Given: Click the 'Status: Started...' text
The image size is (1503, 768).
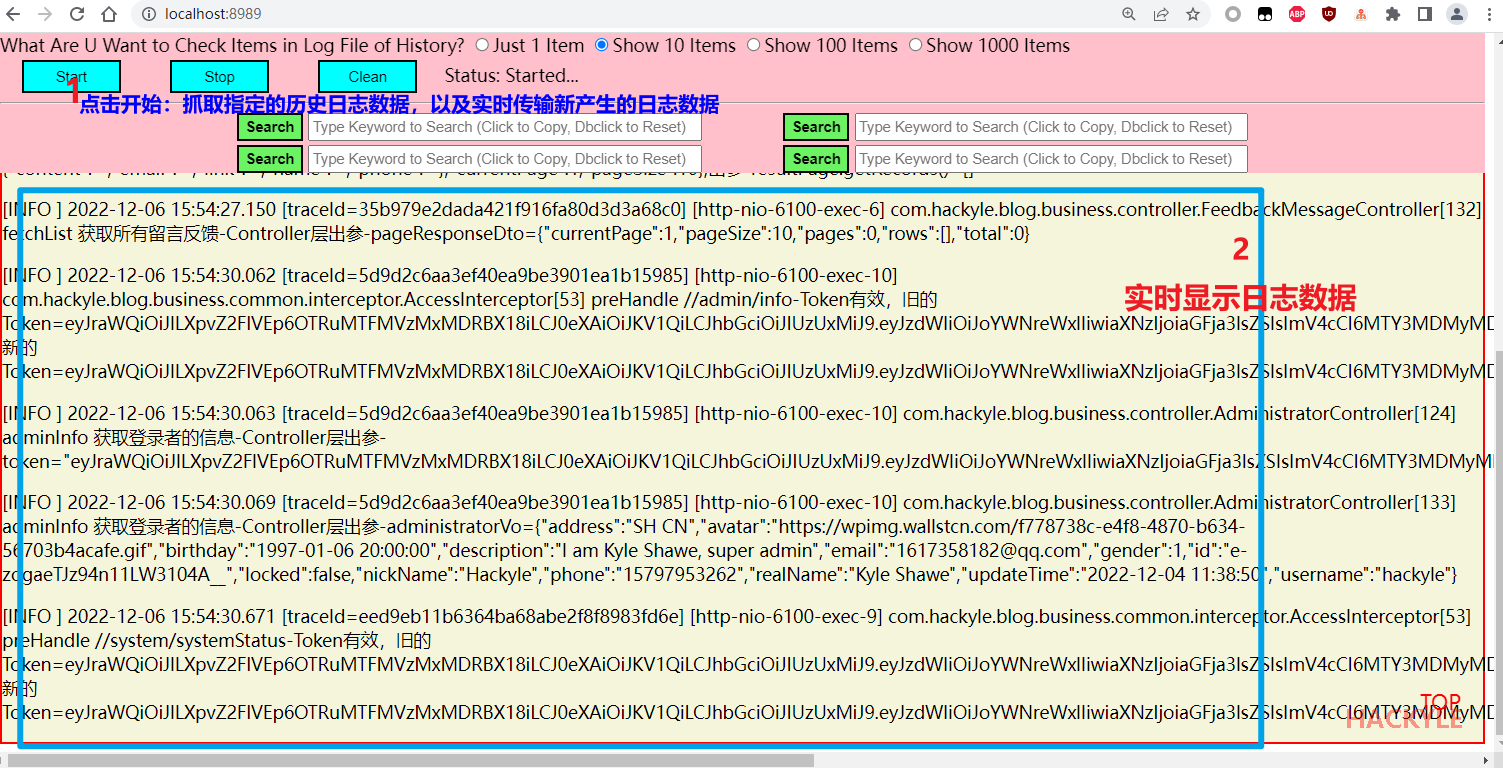Looking at the screenshot, I should tap(512, 75).
